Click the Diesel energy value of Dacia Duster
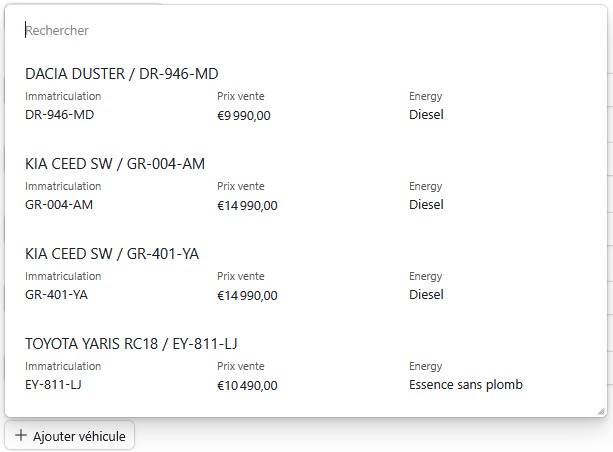 pos(426,115)
